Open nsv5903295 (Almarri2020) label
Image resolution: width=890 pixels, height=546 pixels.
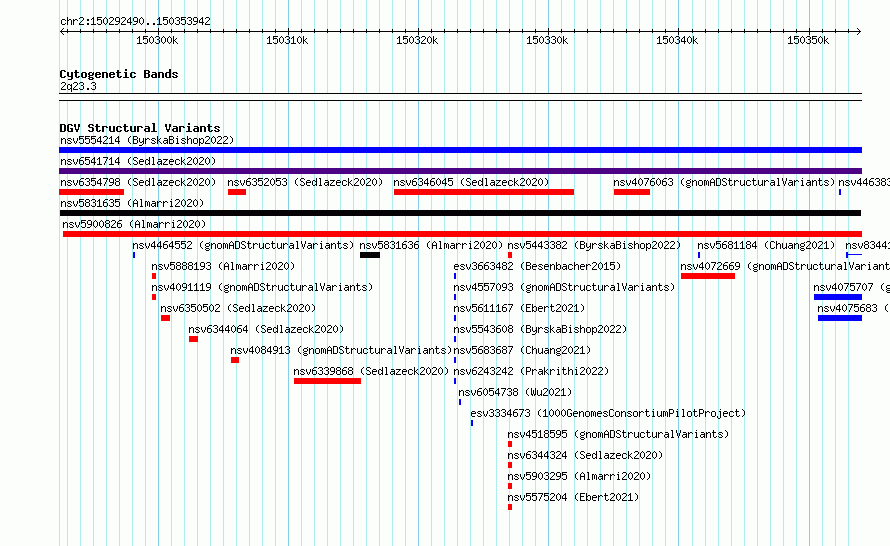pos(579,476)
